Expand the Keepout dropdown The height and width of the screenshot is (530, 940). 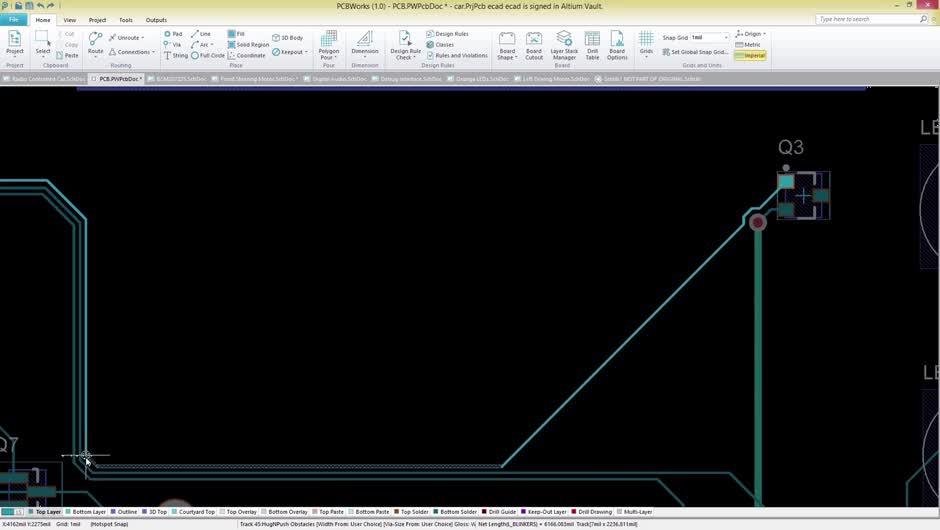click(306, 52)
